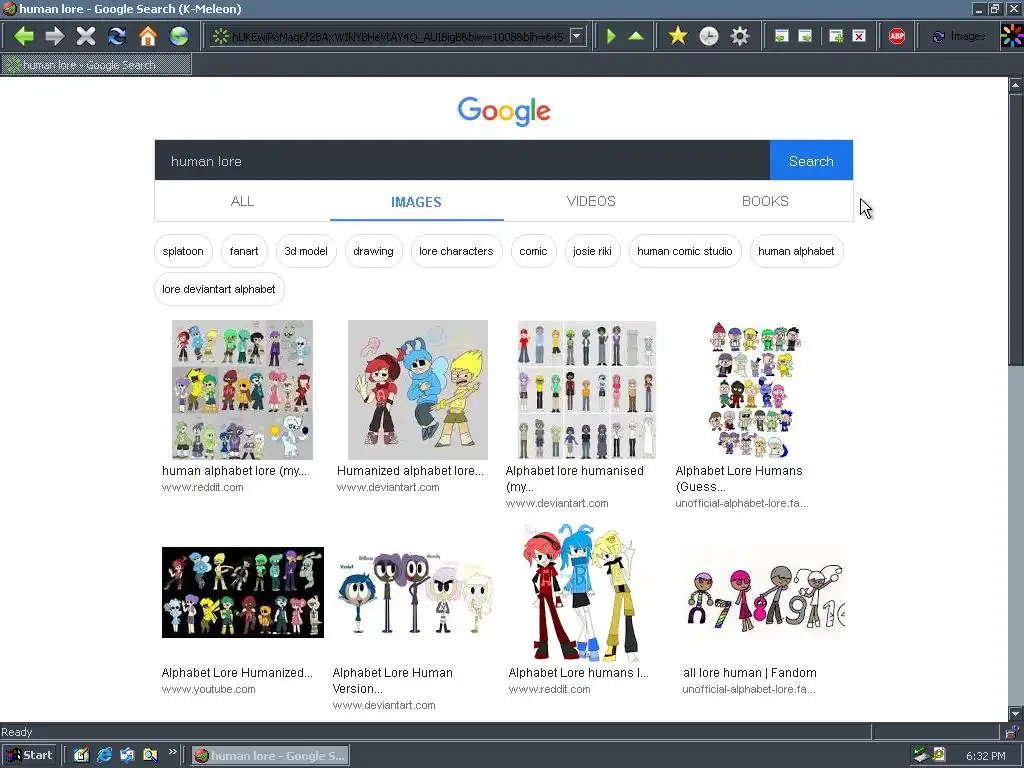Click the previous window toolbar icon

point(781,36)
